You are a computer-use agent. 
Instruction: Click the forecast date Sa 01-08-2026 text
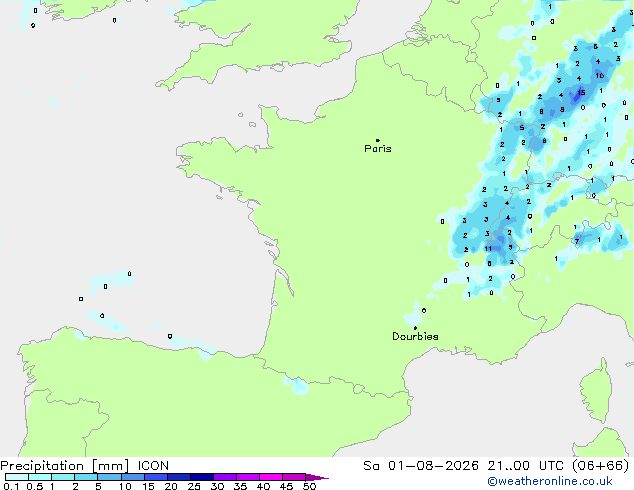click(x=421, y=466)
